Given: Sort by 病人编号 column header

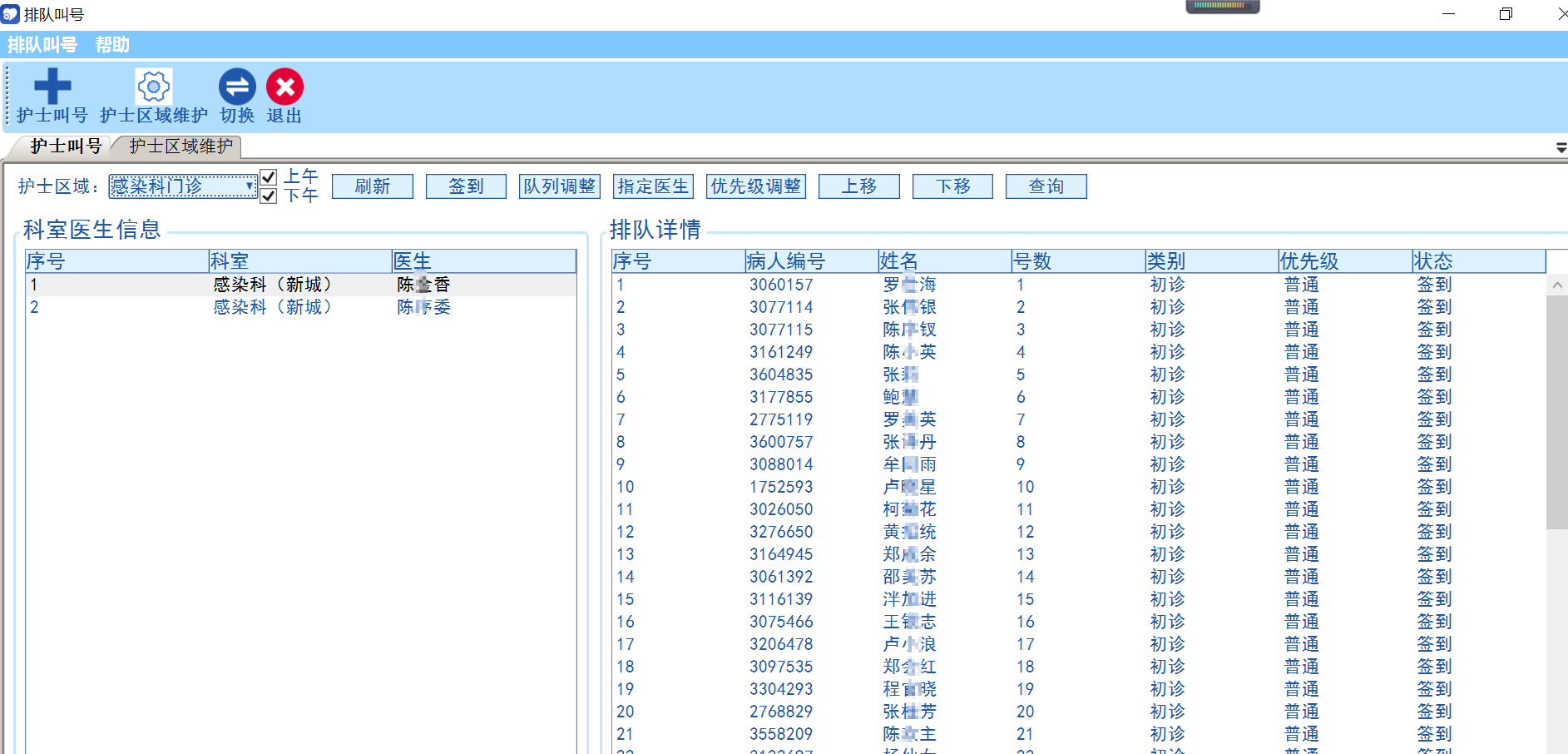Looking at the screenshot, I should point(810,261).
